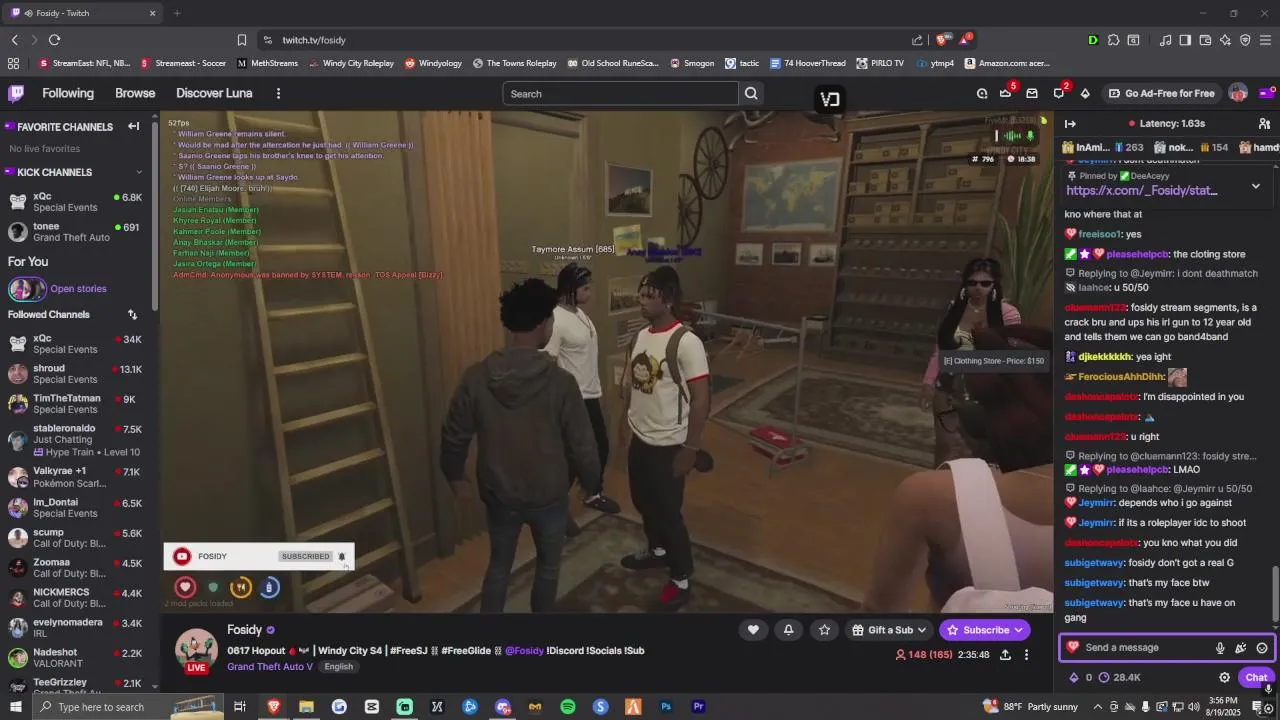1280x720 pixels.
Task: Click the Get Bits diamond icon
Action: coord(1085,93)
